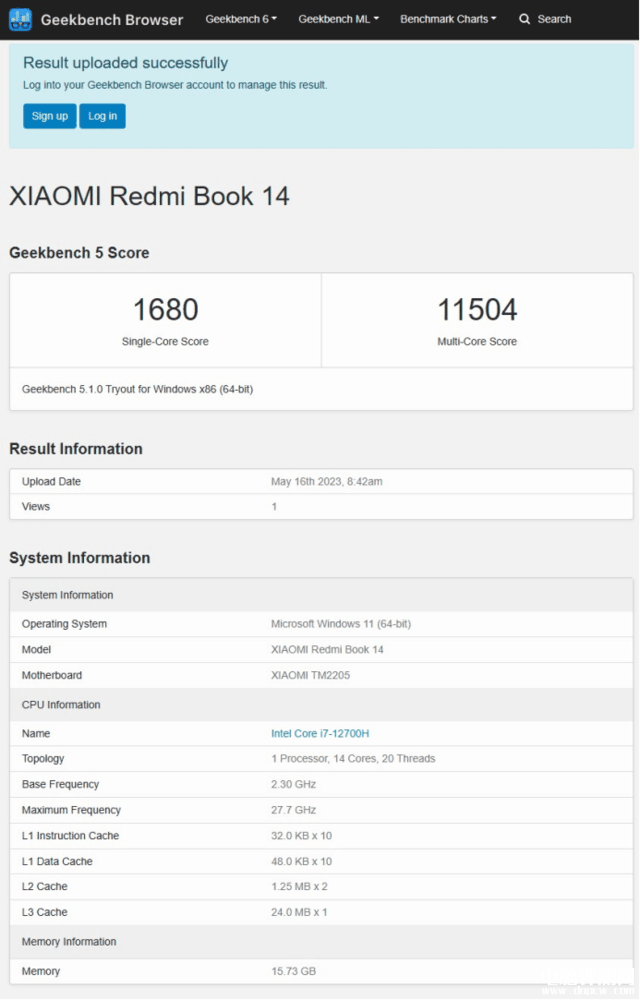
Task: Expand the Geekbench ML dropdown menu
Action: pos(338,19)
